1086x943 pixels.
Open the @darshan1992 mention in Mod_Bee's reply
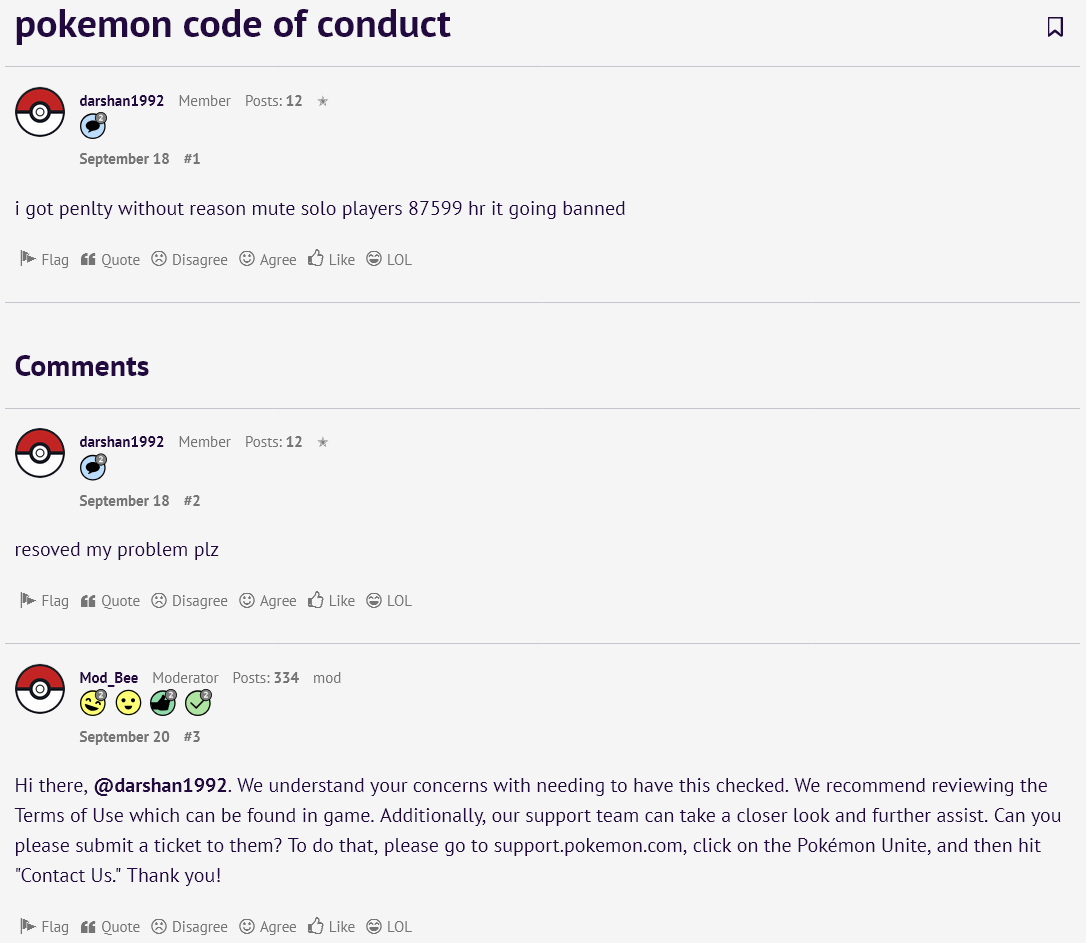tap(160, 785)
